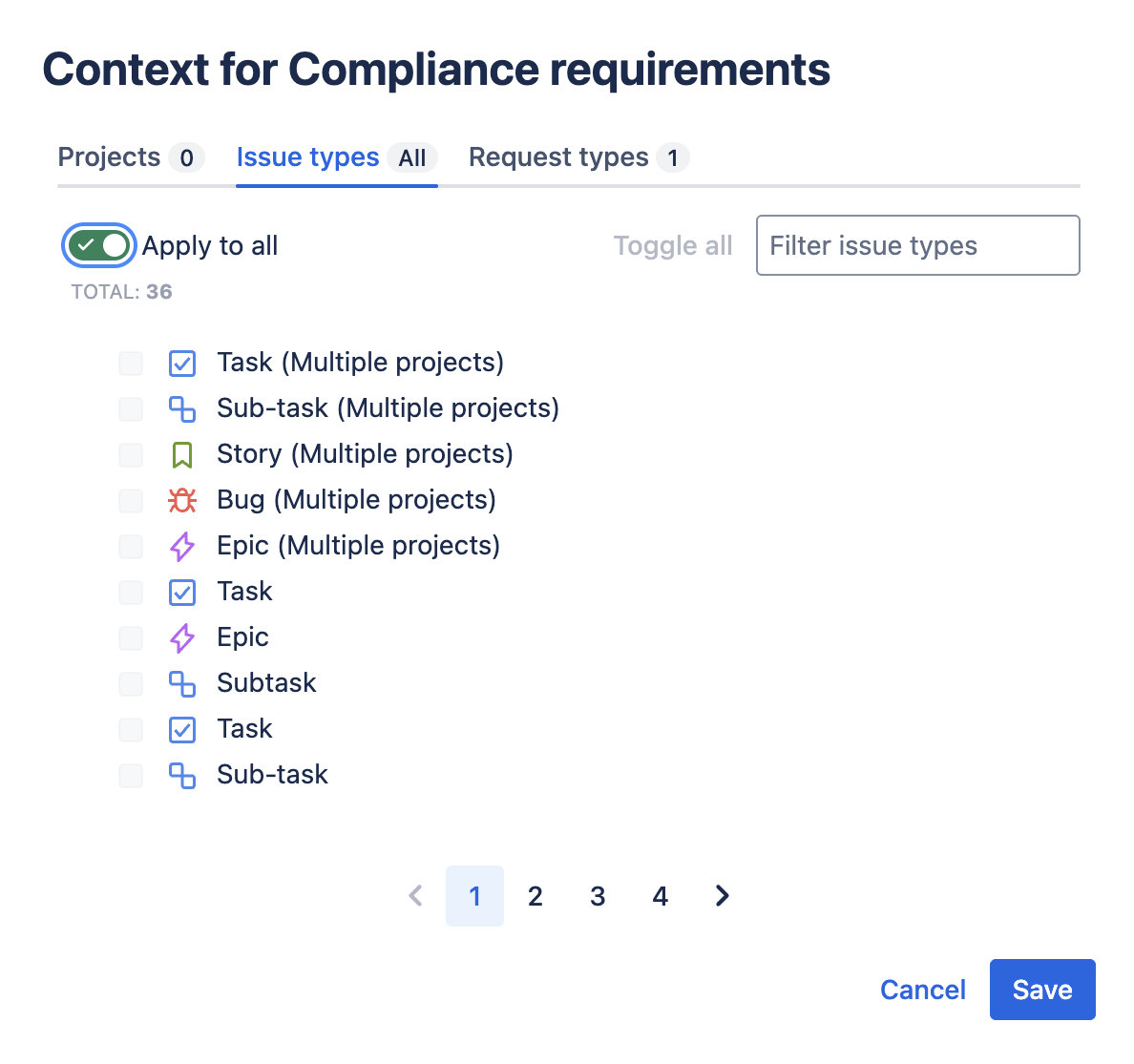Jump to page 3
Image resolution: width=1134 pixels, height=1064 pixels.
coord(598,896)
